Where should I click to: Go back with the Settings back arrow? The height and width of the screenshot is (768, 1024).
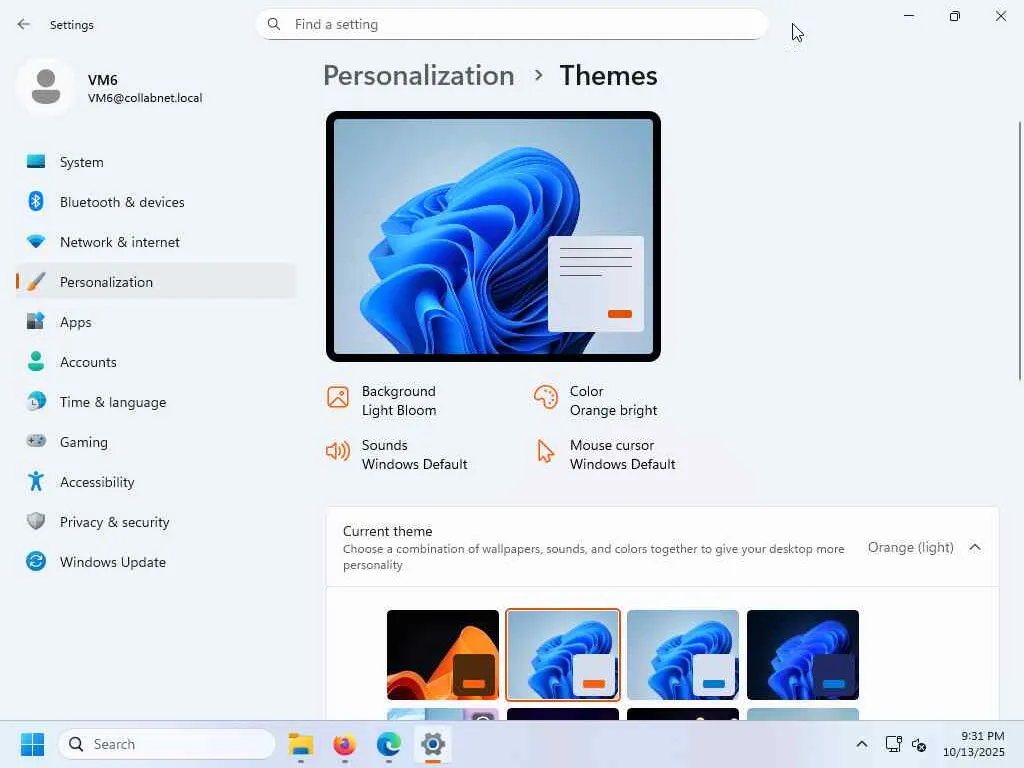click(x=24, y=24)
